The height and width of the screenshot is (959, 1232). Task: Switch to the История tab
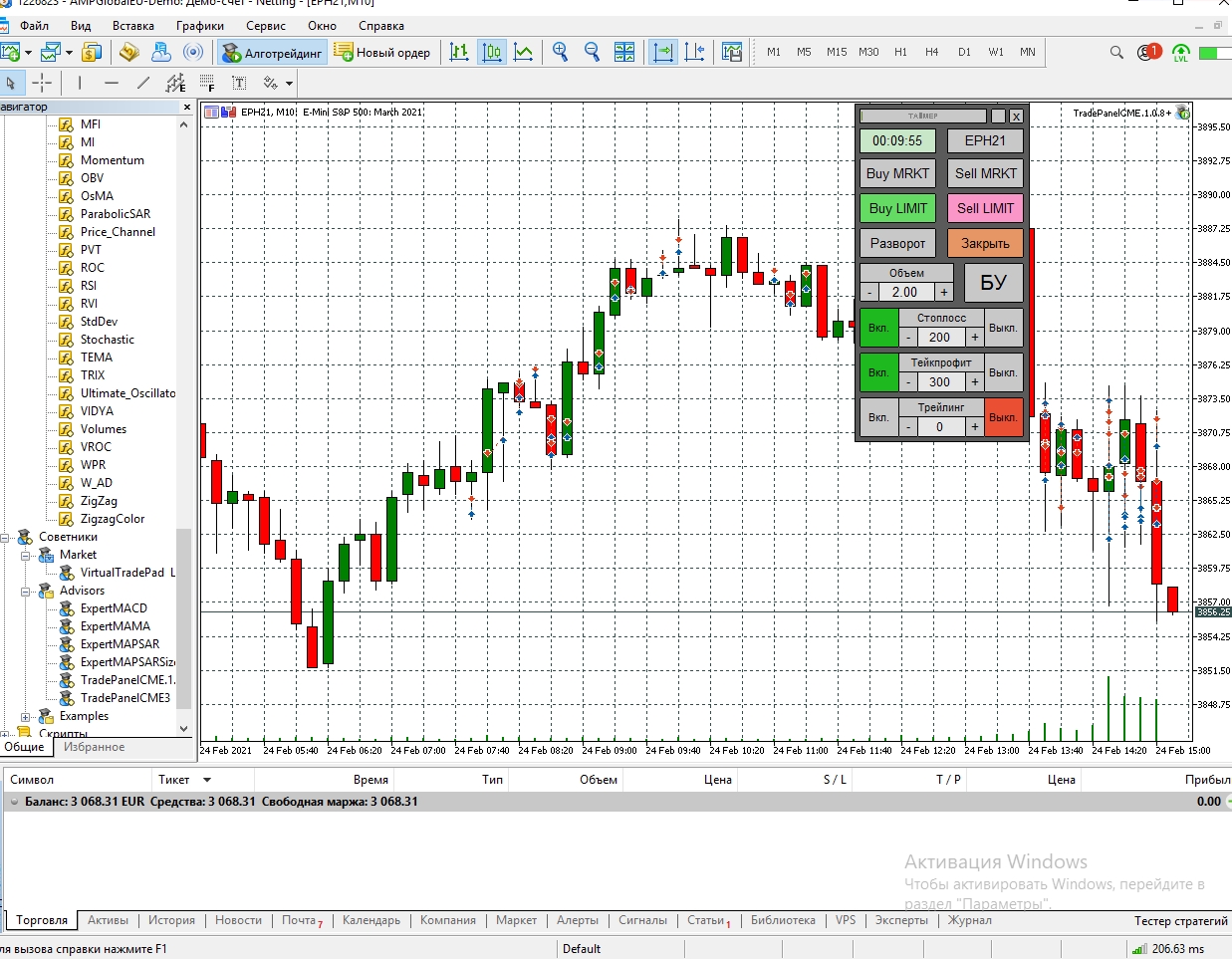[x=172, y=920]
